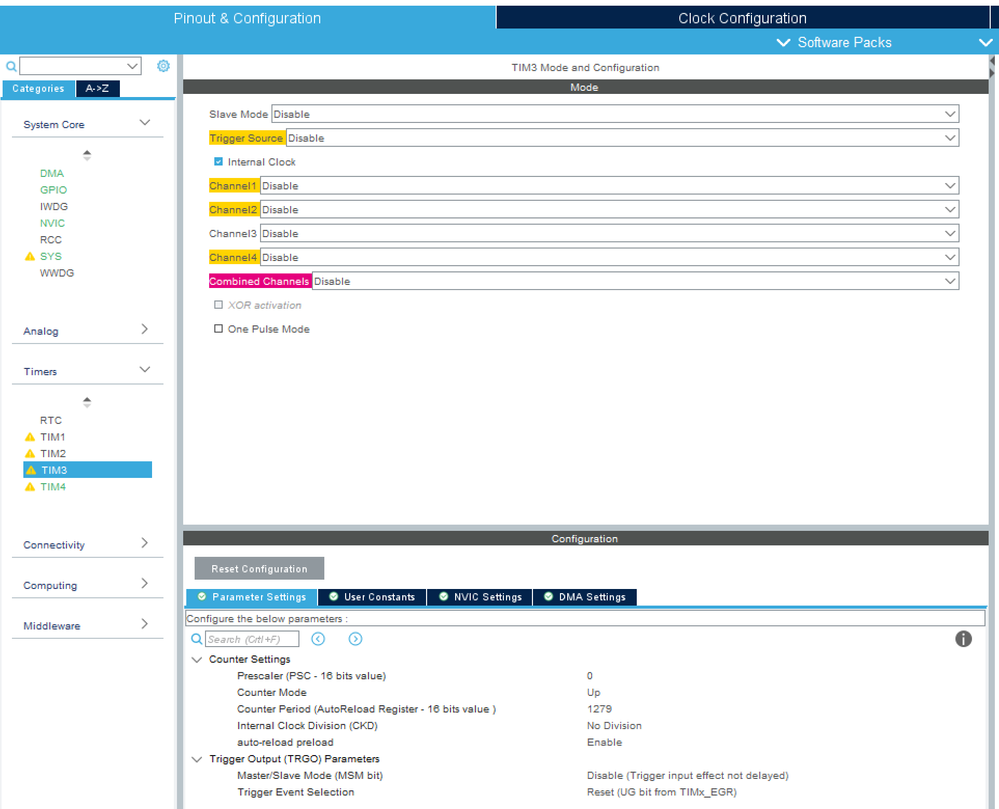Viewport: 999px width, 809px height.
Task: Select WWDG in System Core list
Action: [57, 273]
